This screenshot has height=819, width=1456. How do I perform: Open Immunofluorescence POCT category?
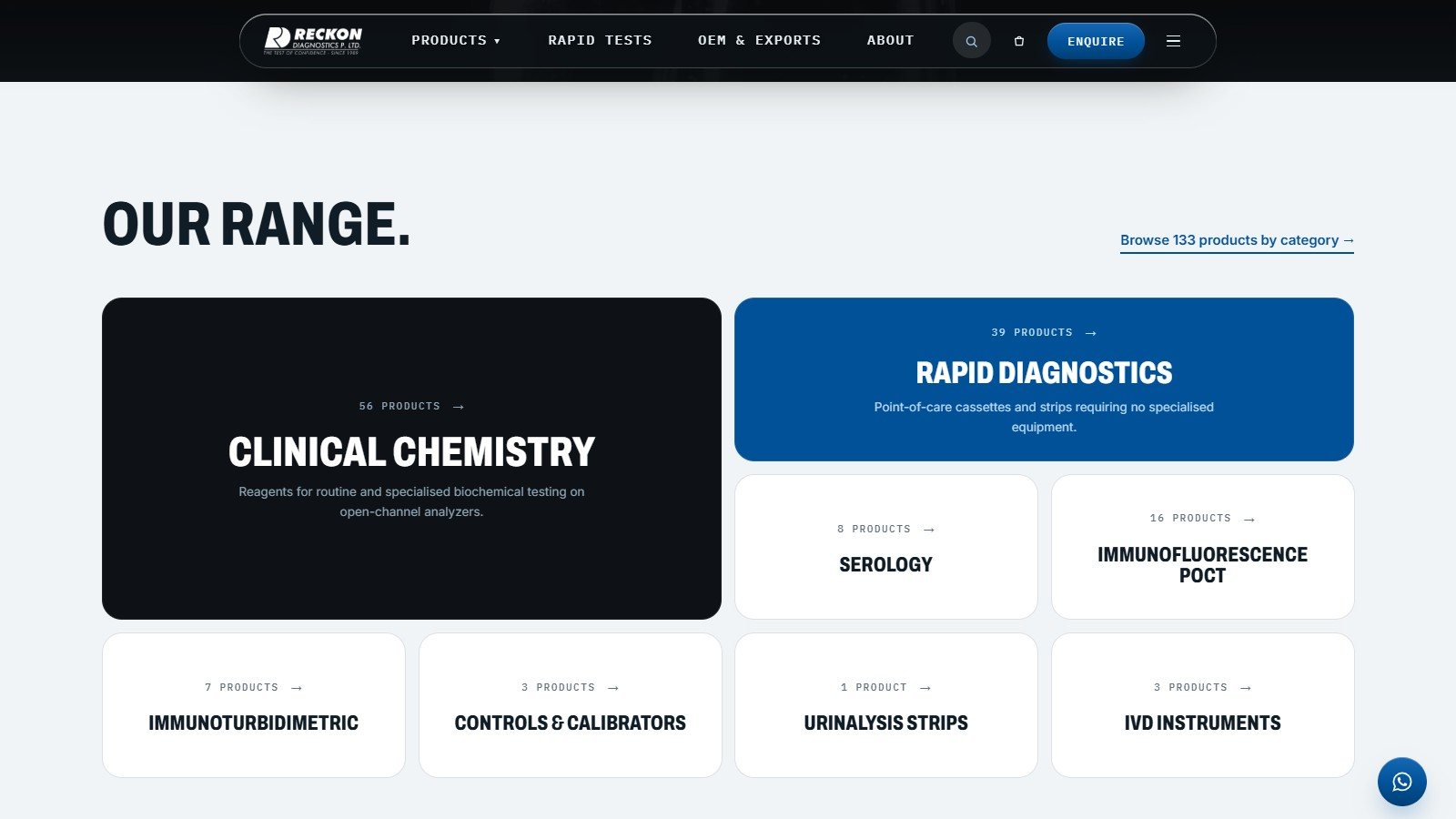(x=1202, y=547)
